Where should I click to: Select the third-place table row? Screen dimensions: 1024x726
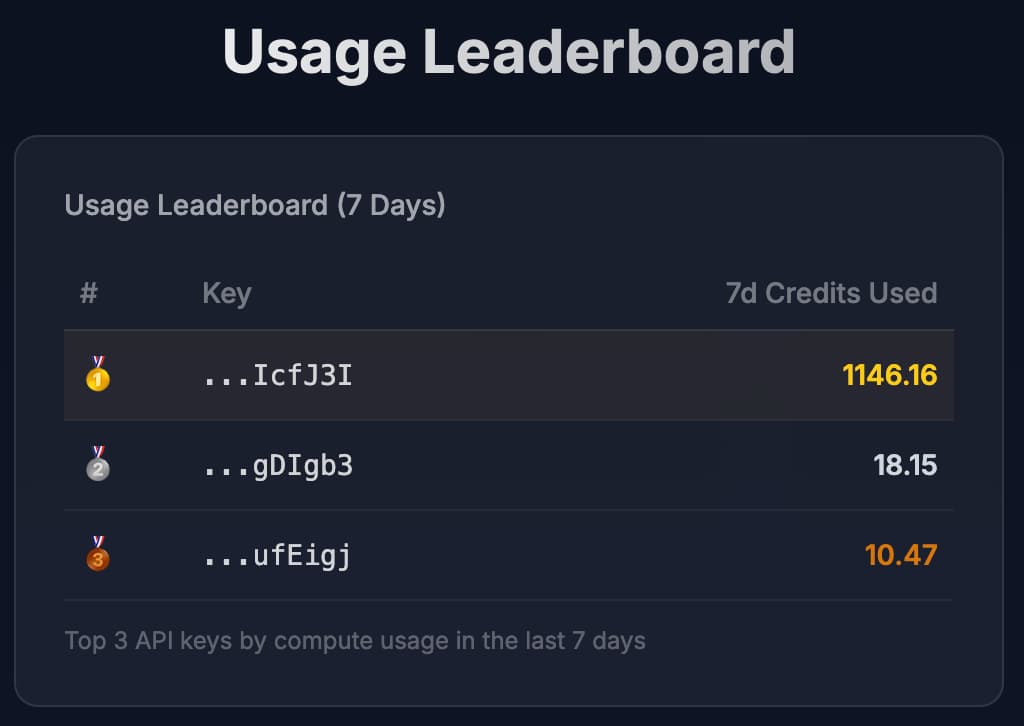pos(560,556)
